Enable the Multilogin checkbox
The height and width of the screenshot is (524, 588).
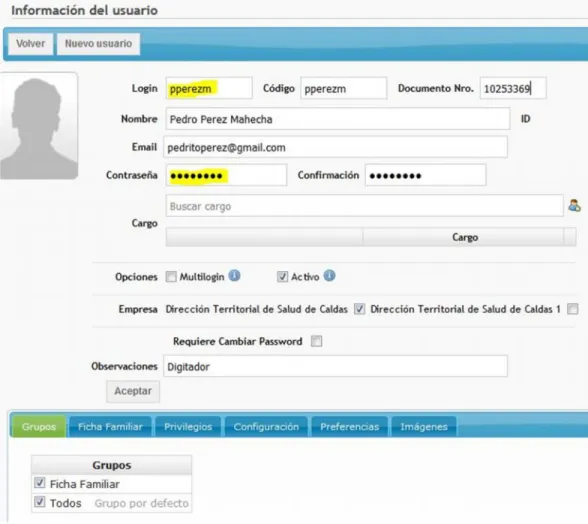(171, 277)
